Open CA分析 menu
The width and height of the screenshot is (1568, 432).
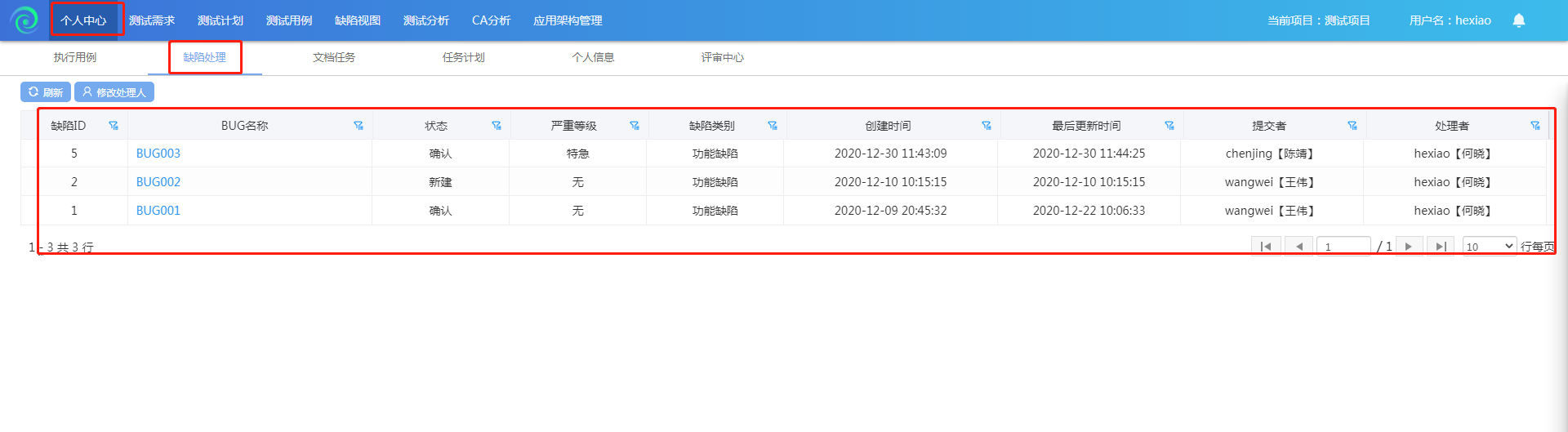pos(492,20)
